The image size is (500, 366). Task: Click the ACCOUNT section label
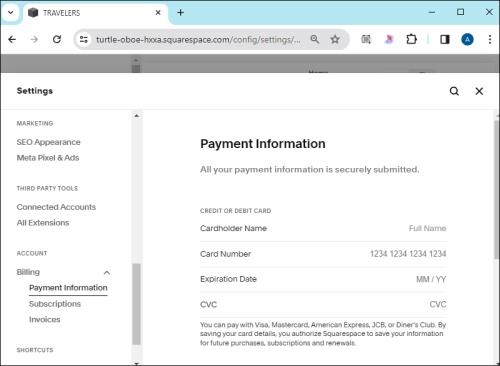(x=32, y=253)
